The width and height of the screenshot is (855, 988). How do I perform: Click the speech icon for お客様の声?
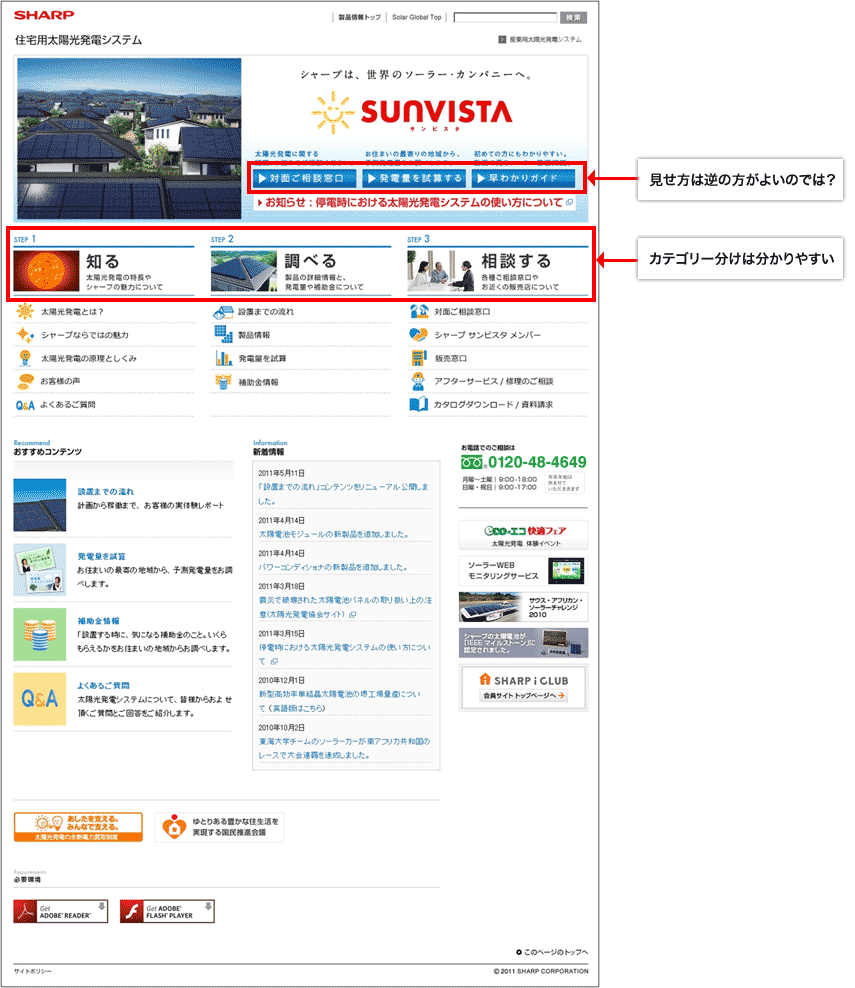[25, 381]
